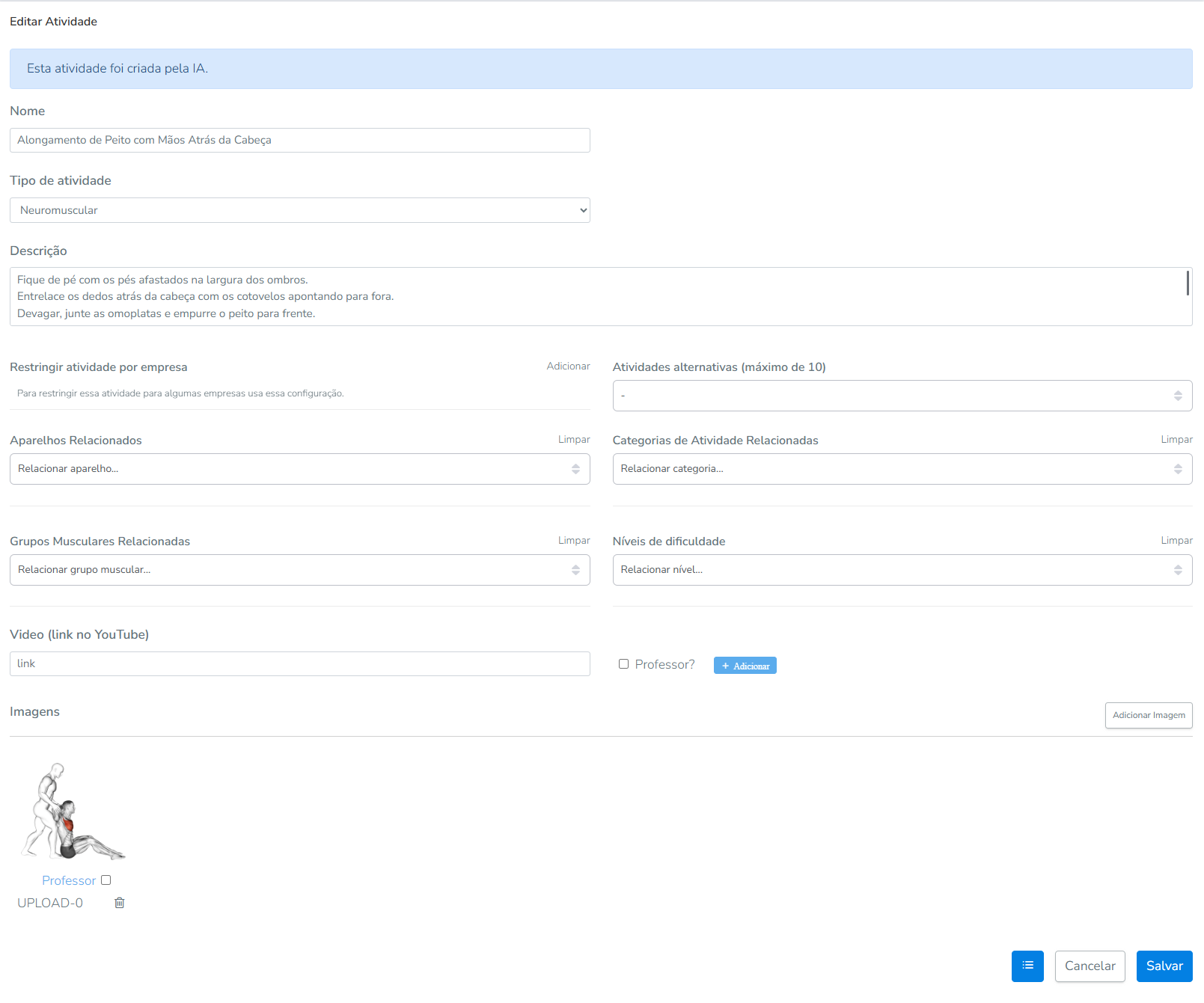The height and width of the screenshot is (1003, 1204).
Task: Click the trash icon next to UPLOAD-0
Action: 119,903
